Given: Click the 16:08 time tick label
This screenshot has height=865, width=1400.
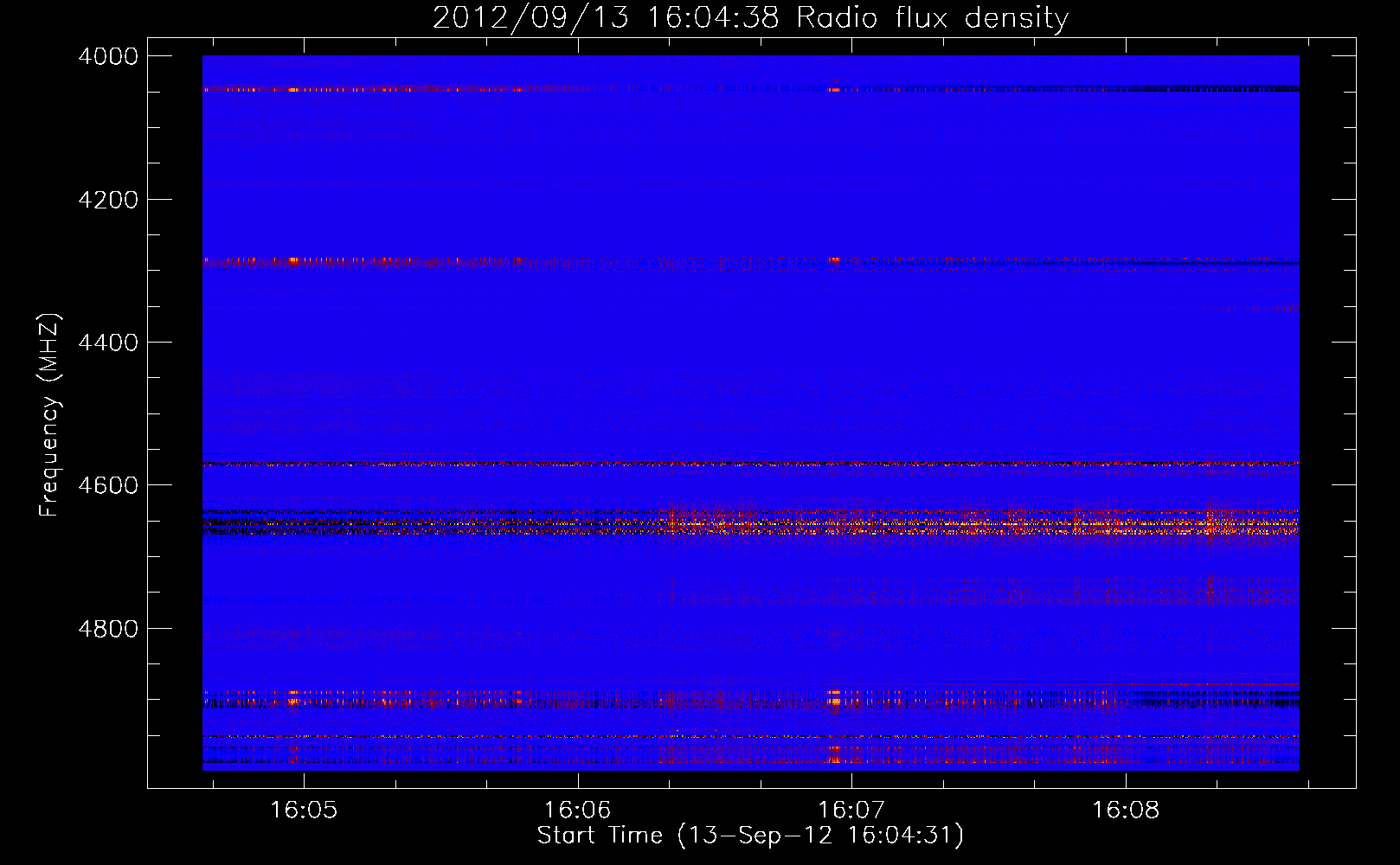Looking at the screenshot, I should tap(1126, 810).
